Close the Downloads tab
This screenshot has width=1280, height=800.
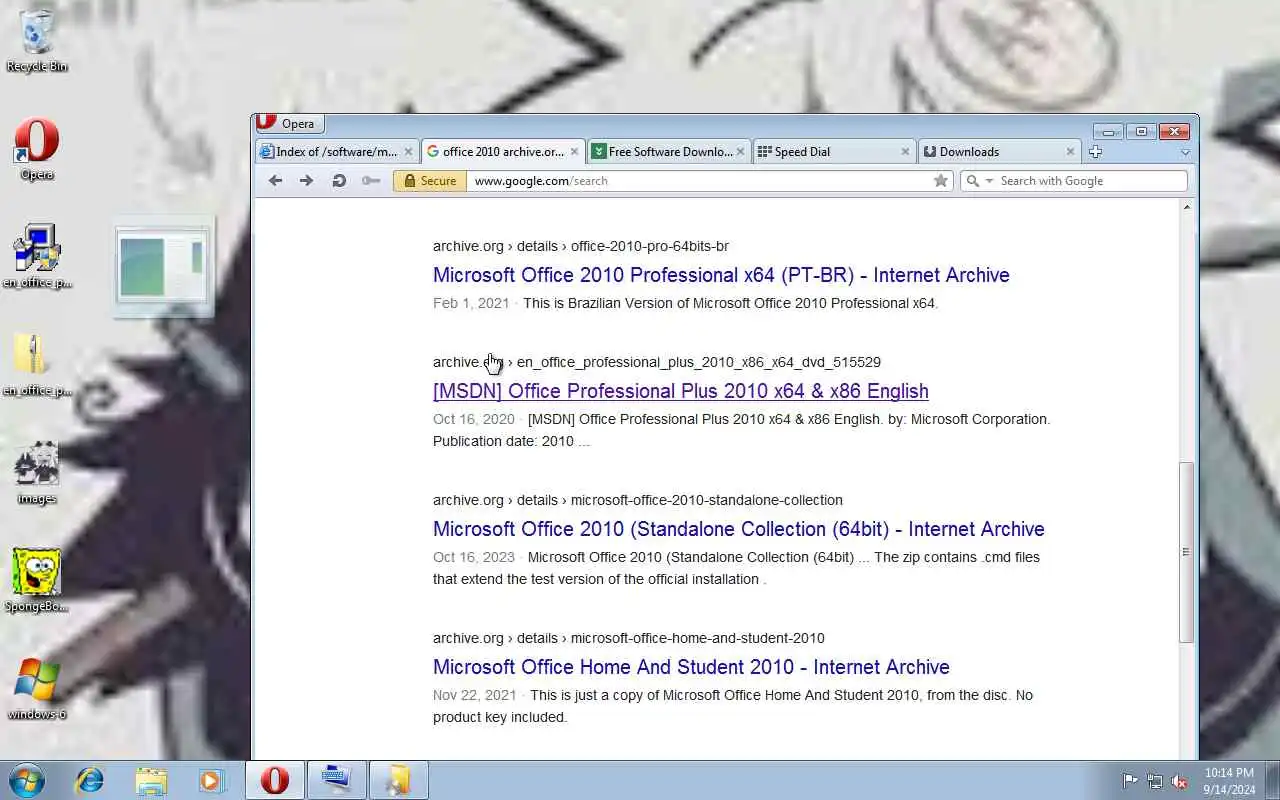click(1070, 152)
